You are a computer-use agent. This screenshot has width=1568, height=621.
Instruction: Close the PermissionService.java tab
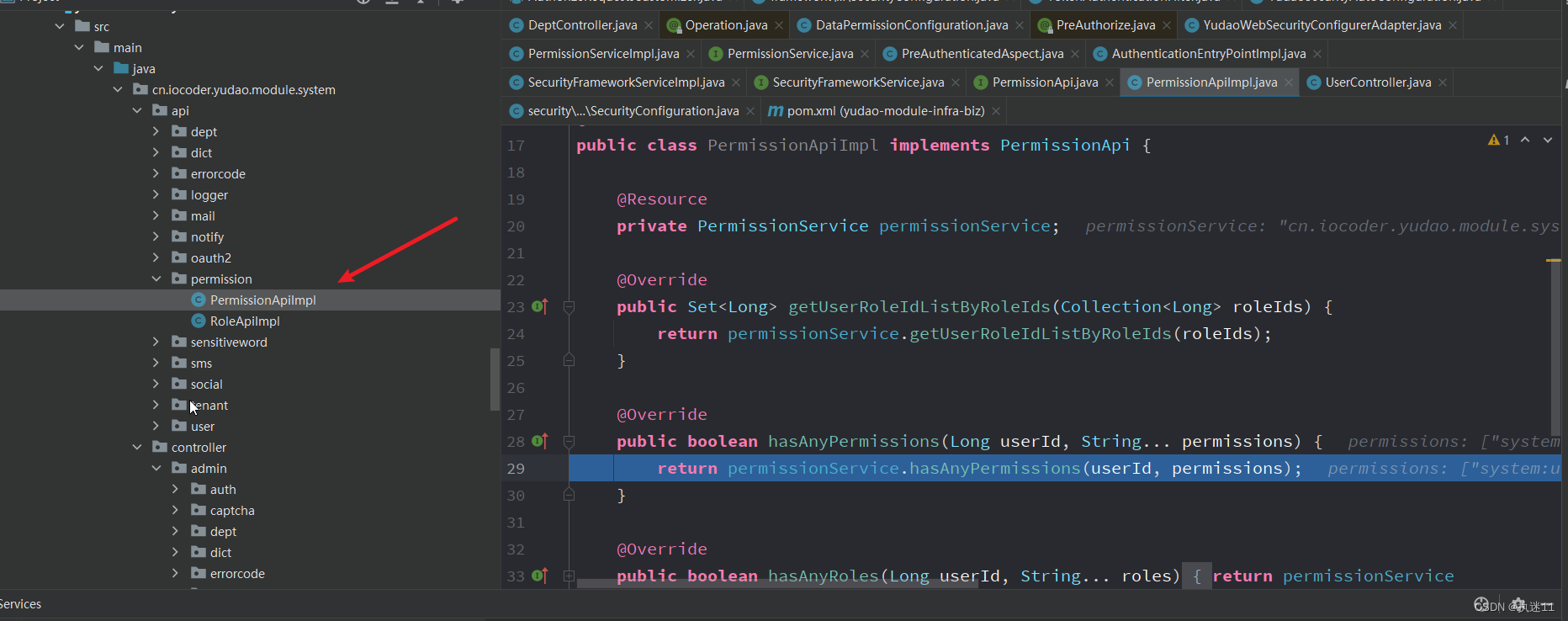coord(865,54)
